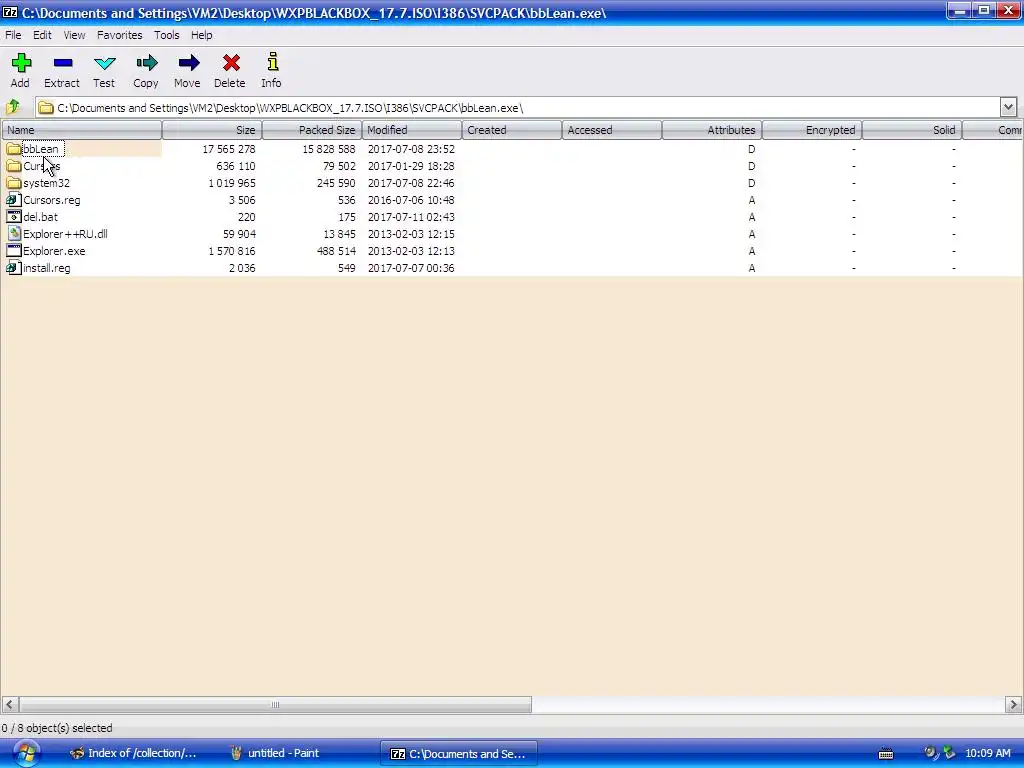Click the blue Extract minus icon
This screenshot has height=768, width=1024.
pyautogui.click(x=63, y=63)
